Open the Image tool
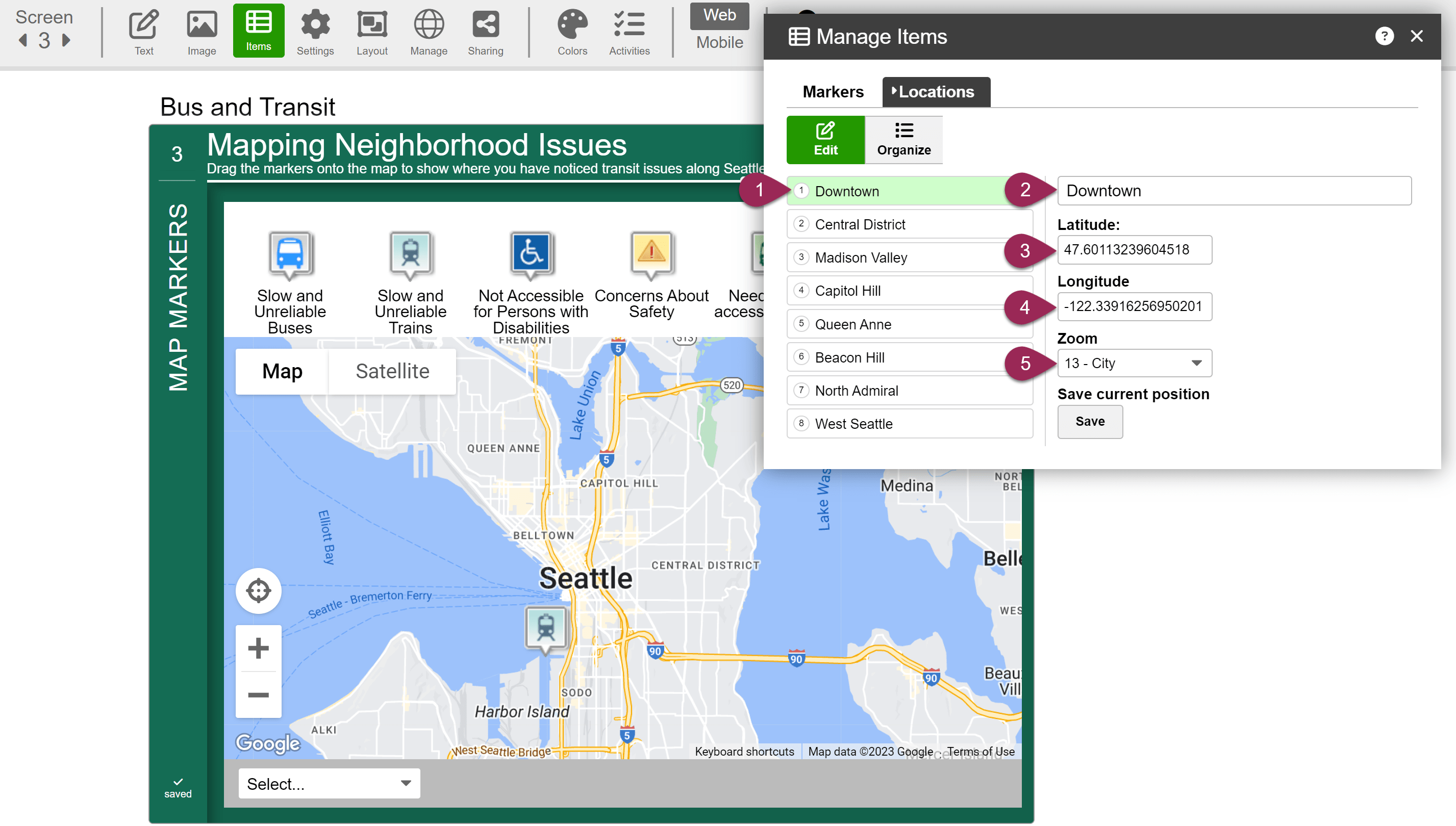The width and height of the screenshot is (1456, 826). (202, 31)
